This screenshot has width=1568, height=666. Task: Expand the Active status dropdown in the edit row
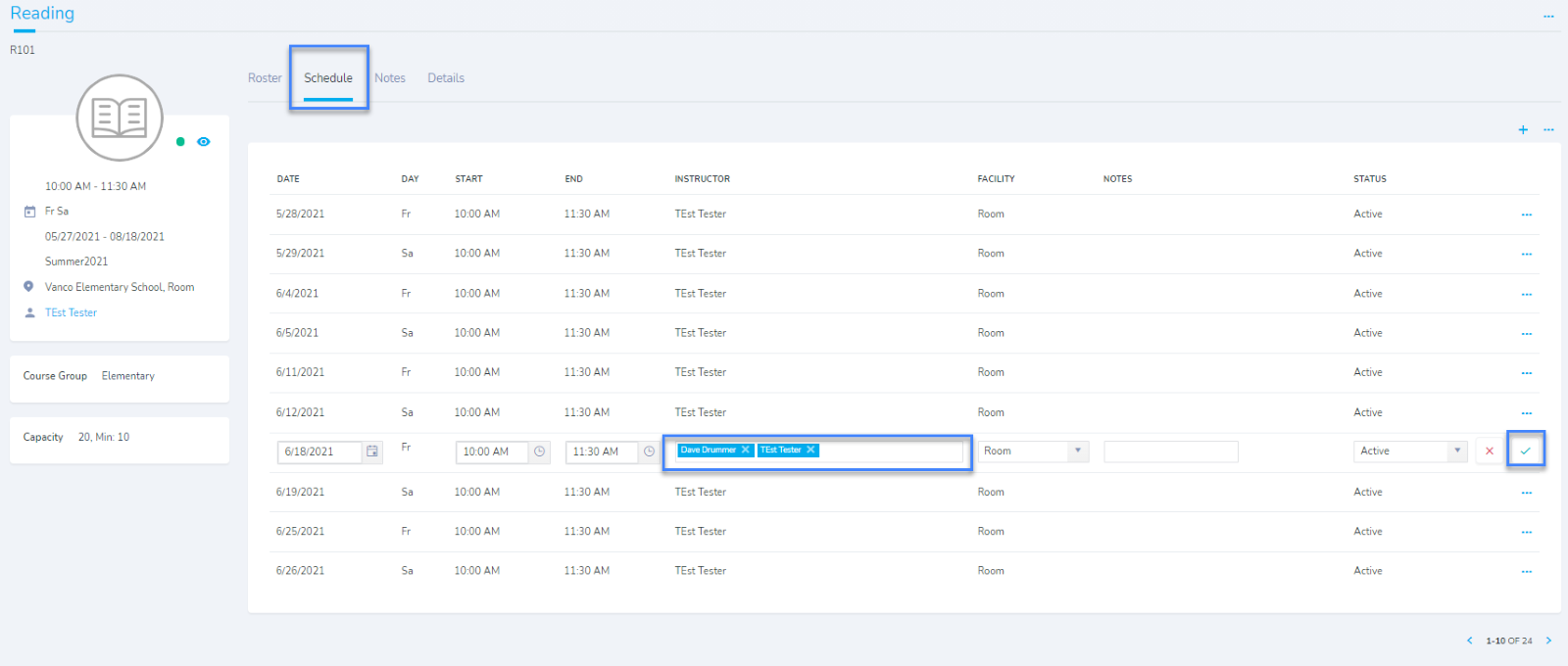(1457, 451)
